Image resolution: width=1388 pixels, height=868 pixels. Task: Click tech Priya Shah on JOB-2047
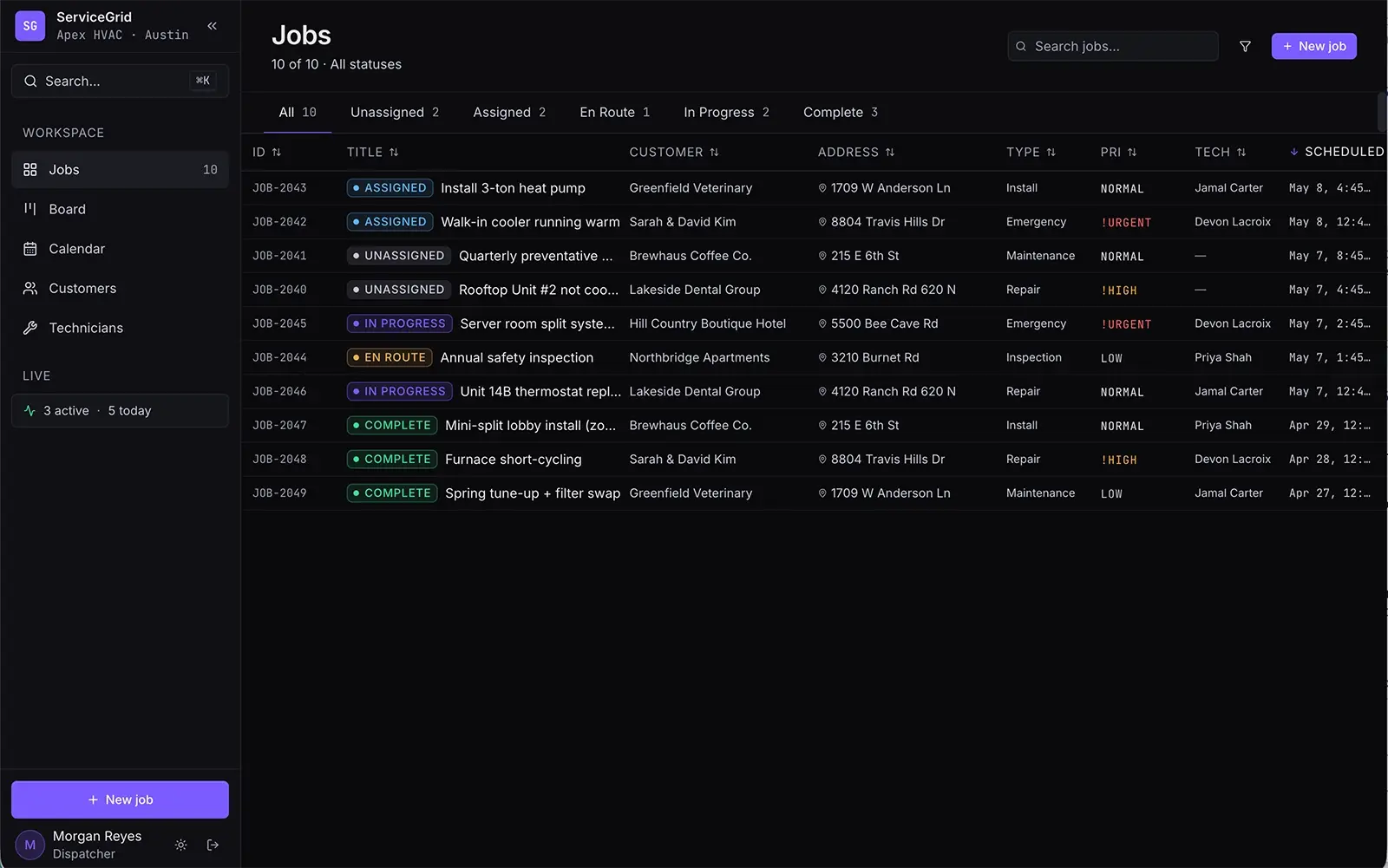click(x=1223, y=425)
